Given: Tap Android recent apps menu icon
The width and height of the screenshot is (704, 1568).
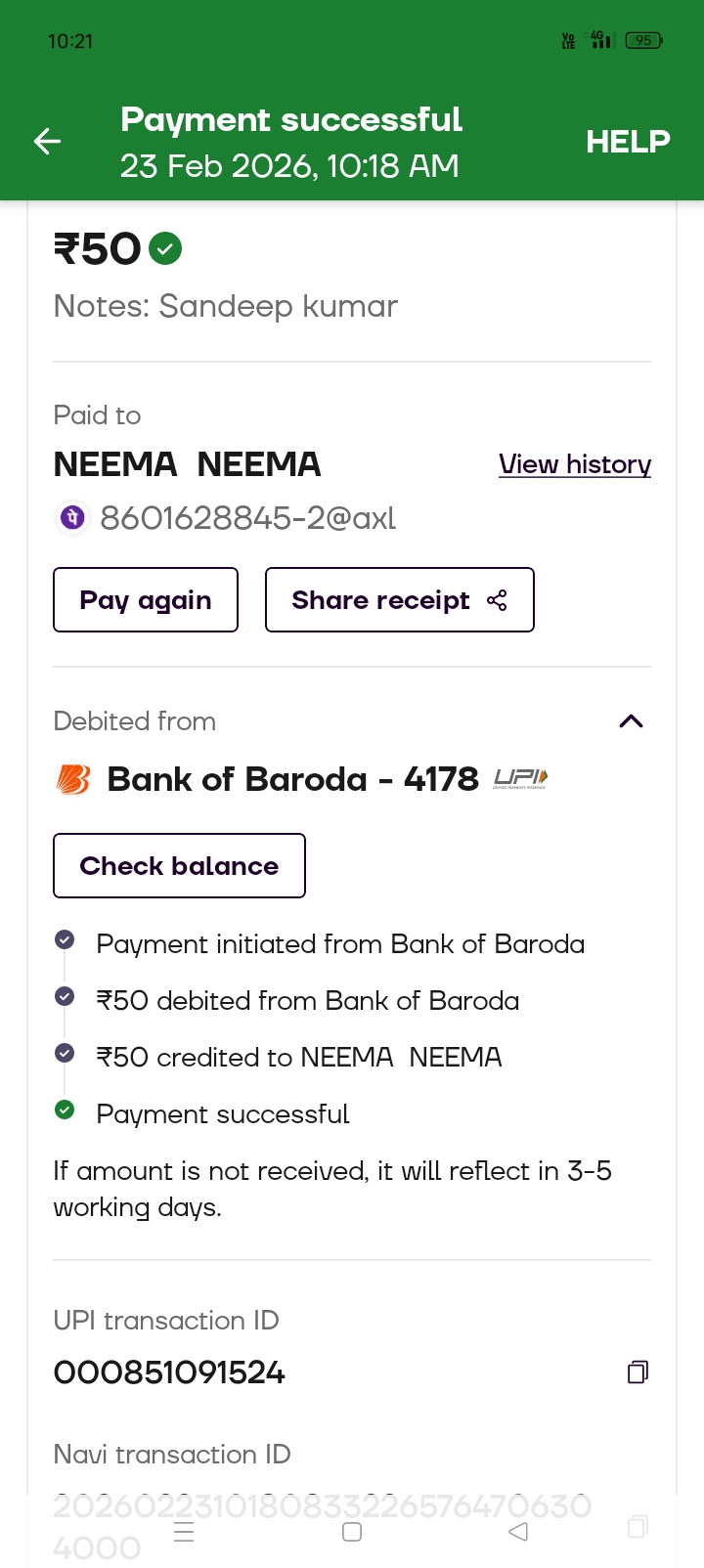Looking at the screenshot, I should point(184,1532).
